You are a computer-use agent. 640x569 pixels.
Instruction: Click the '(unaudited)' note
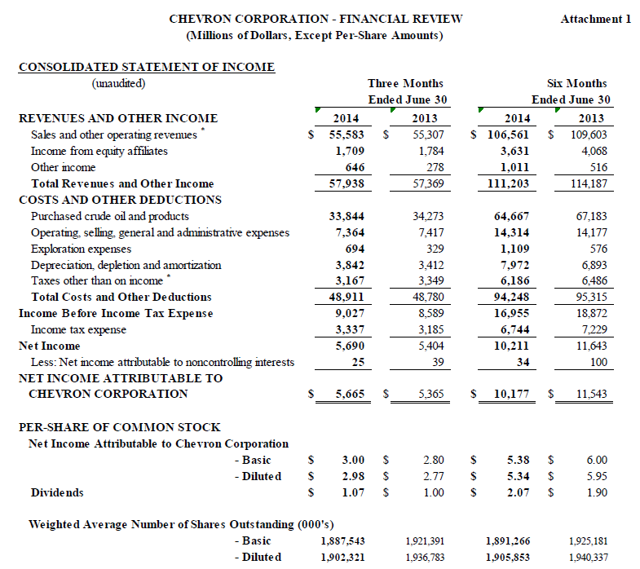pos(118,83)
